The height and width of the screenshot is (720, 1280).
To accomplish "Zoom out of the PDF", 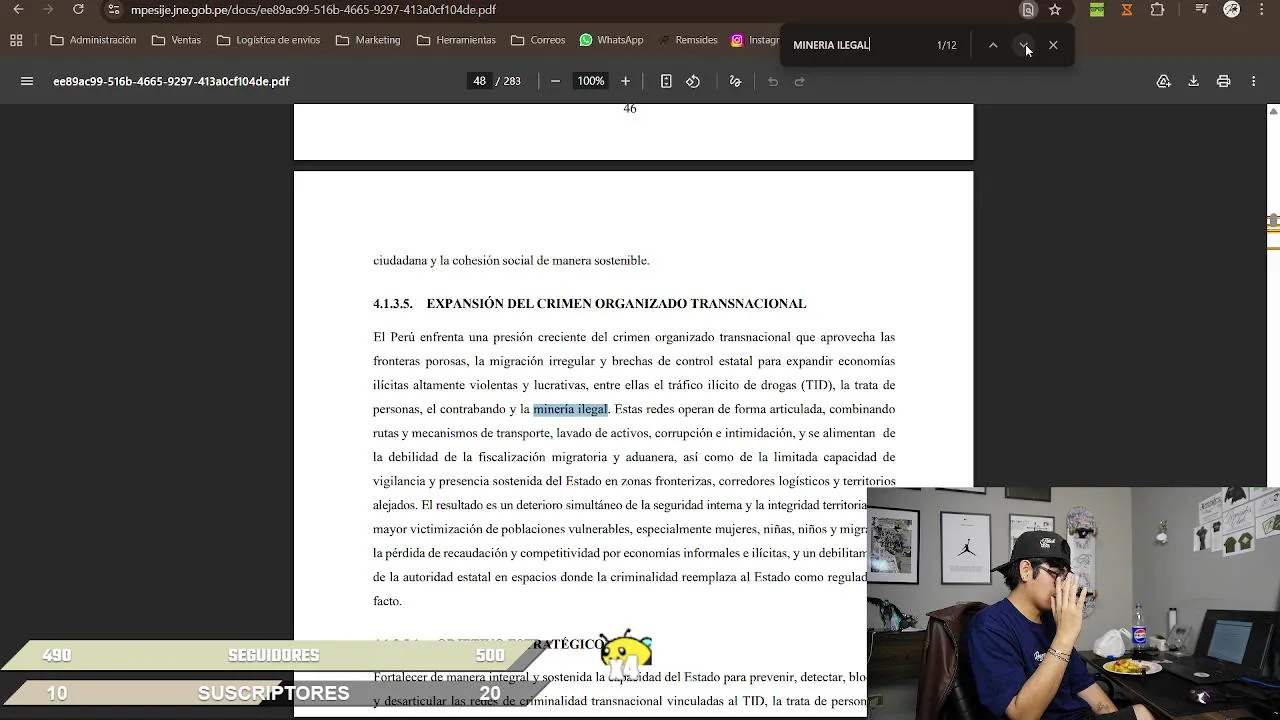I will click(556, 81).
